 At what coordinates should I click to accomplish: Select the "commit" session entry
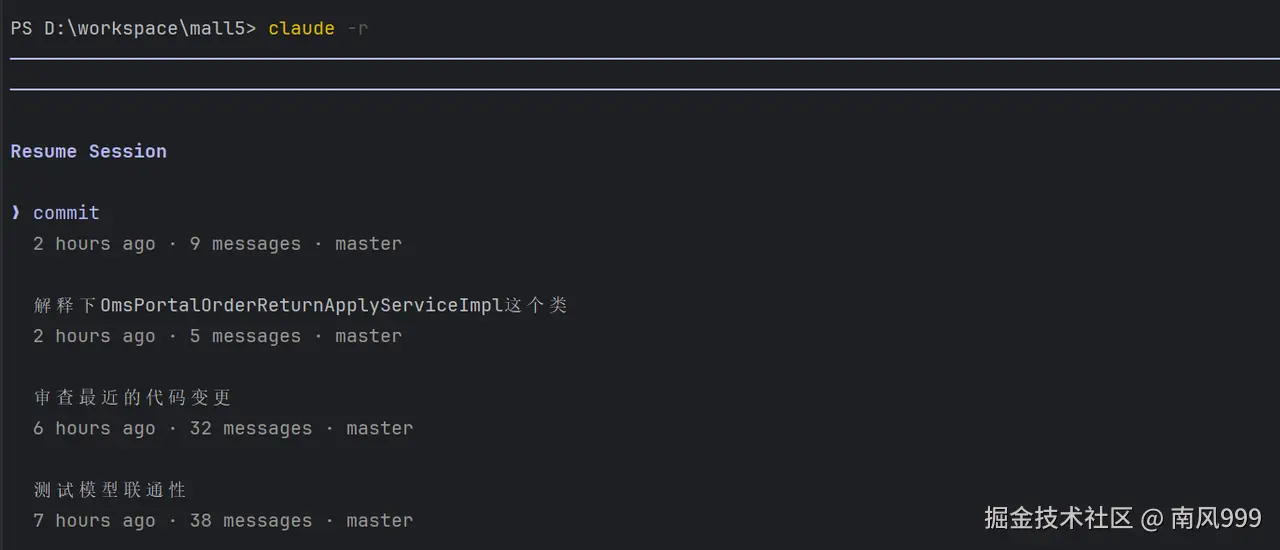(66, 213)
